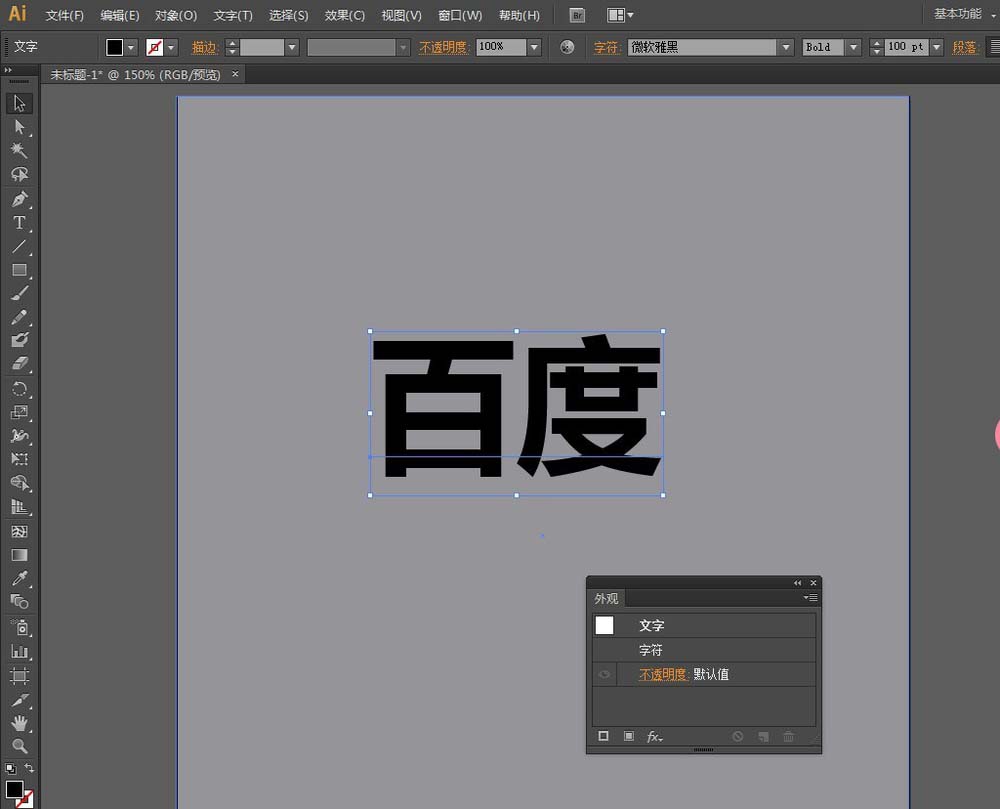The height and width of the screenshot is (809, 1000).
Task: Open the 文件(F) menu
Action: pyautogui.click(x=64, y=15)
